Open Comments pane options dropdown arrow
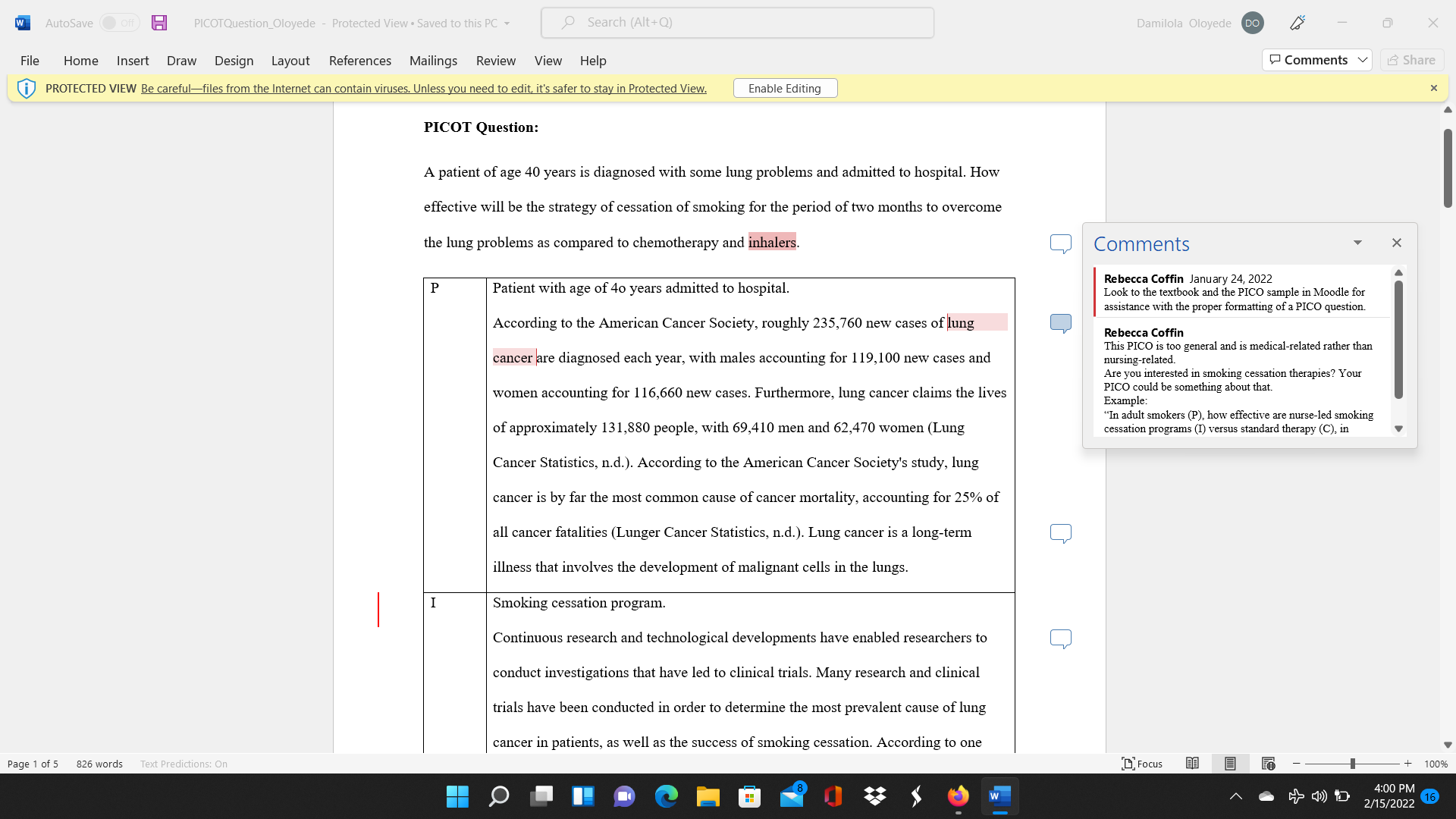 point(1357,243)
